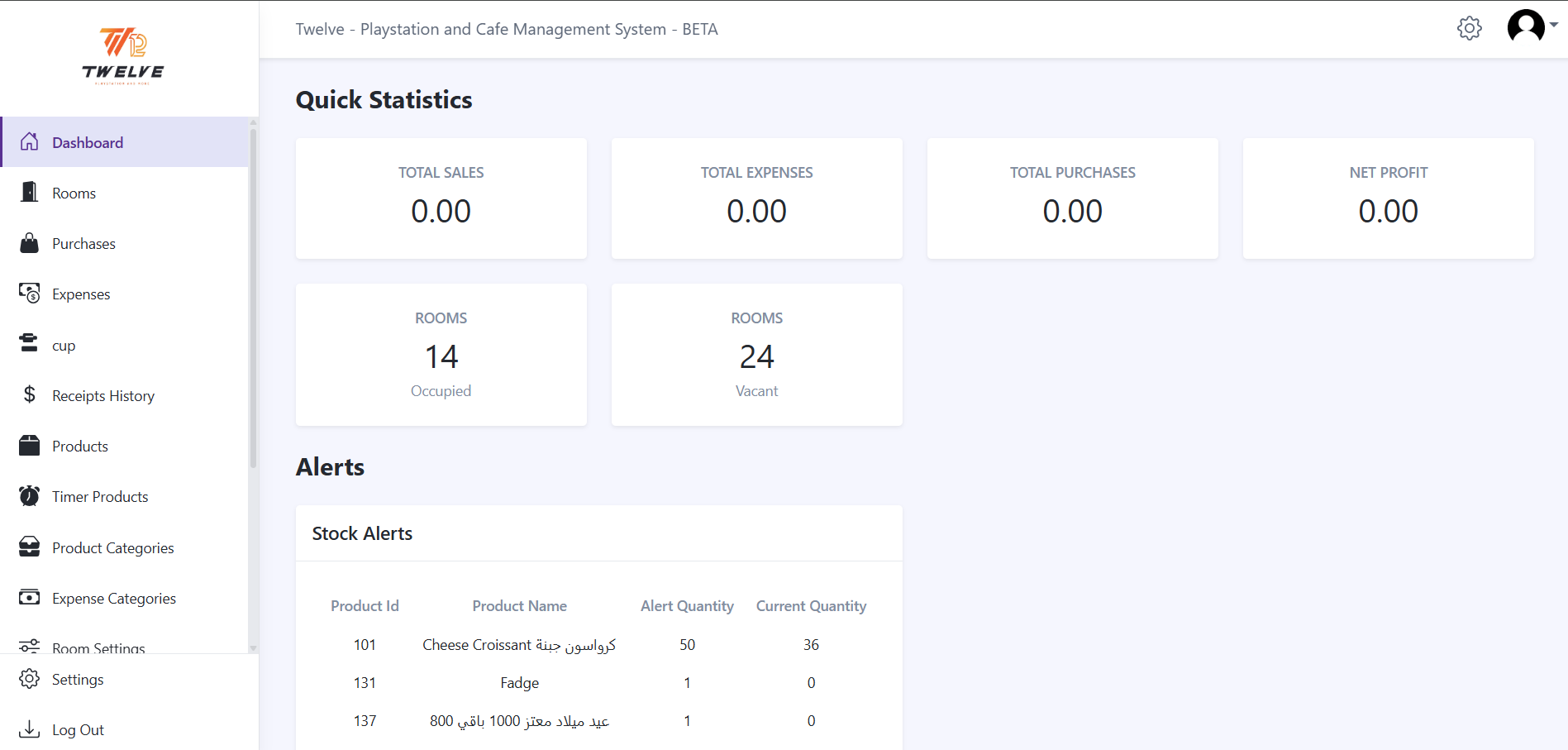Click the Products box icon
Screen dimensions: 1568x750
(30, 446)
